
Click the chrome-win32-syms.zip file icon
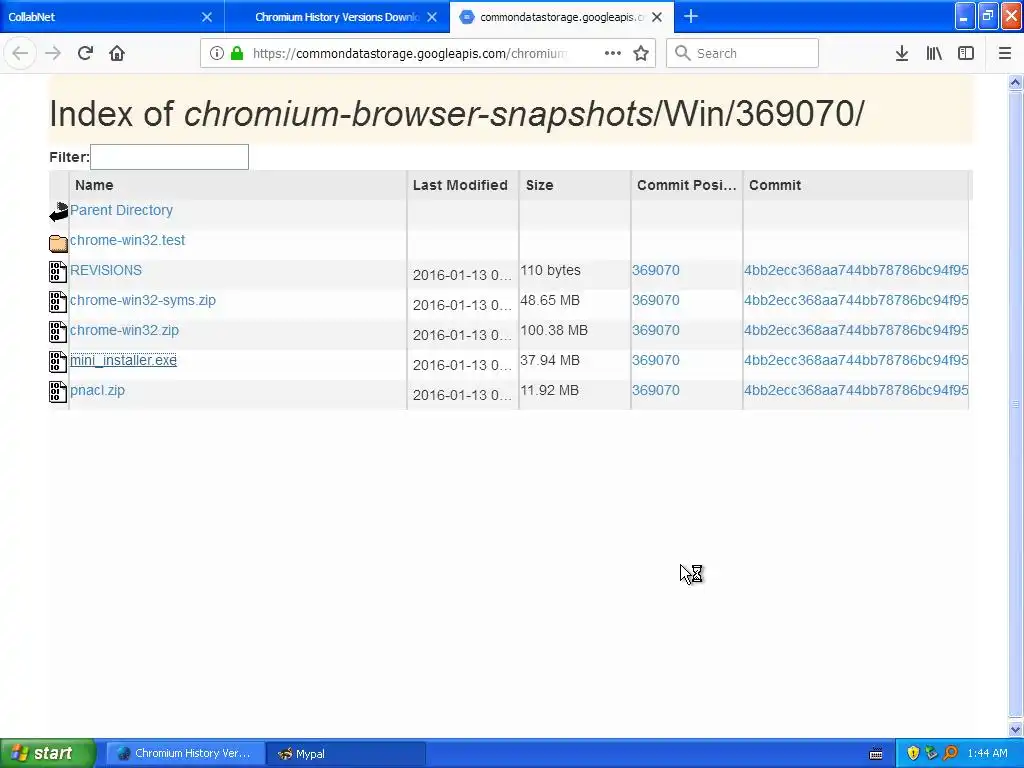(x=58, y=302)
